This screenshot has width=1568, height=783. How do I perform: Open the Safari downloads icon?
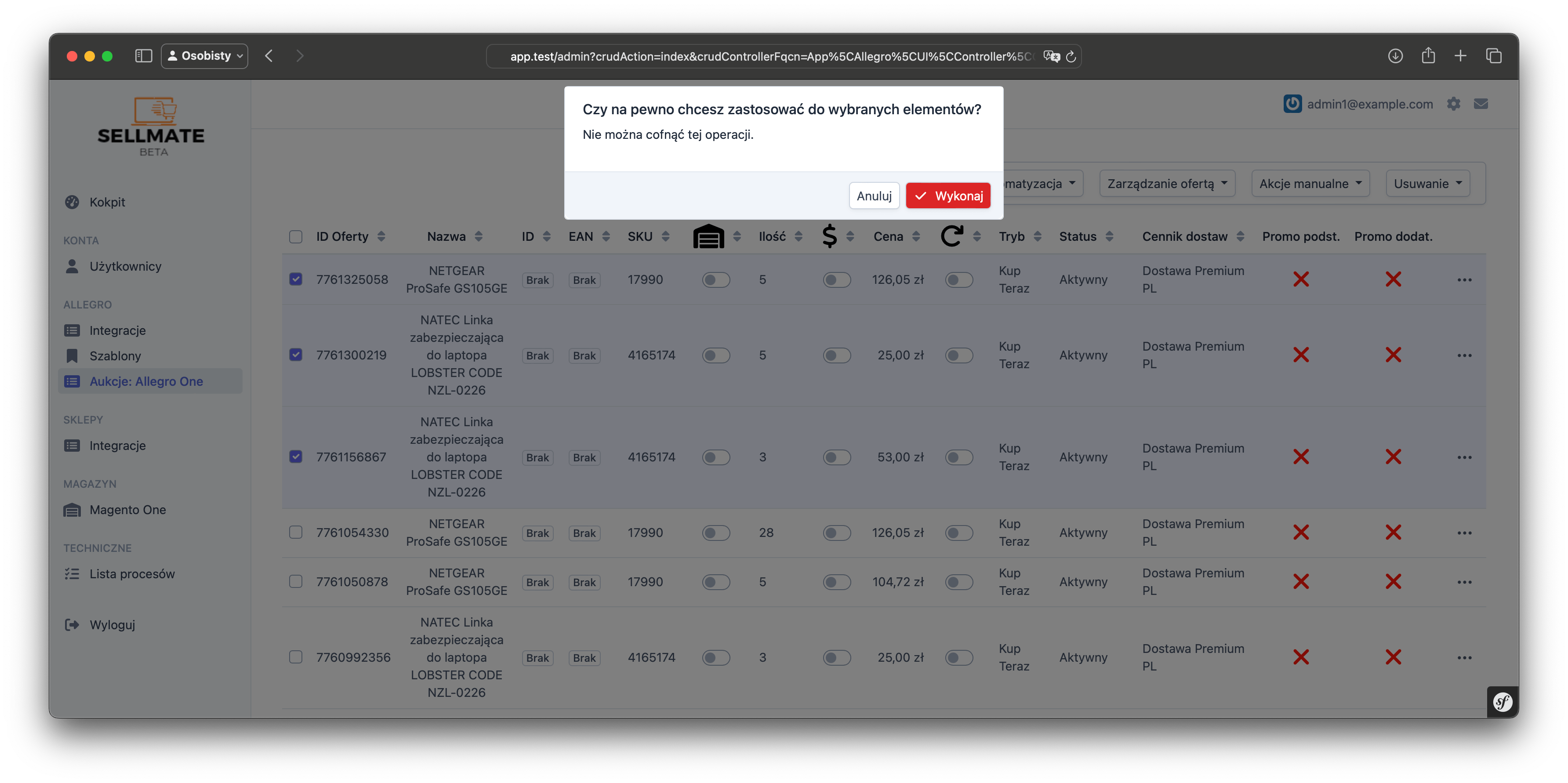coord(1395,56)
